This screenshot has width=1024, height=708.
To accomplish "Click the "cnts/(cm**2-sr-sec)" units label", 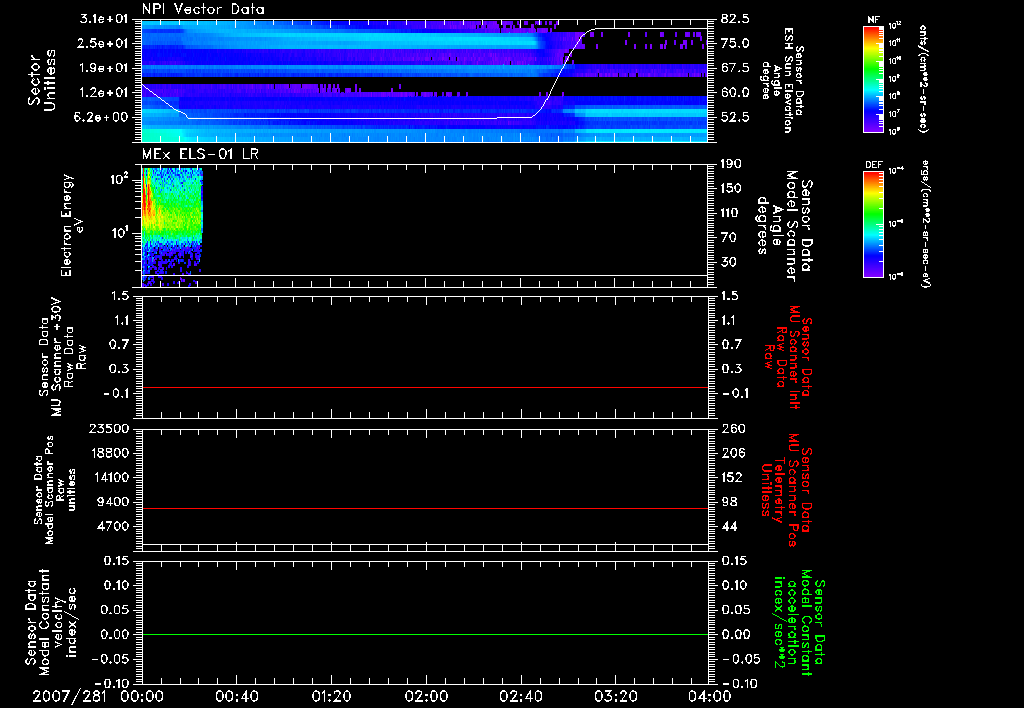I will click(922, 78).
